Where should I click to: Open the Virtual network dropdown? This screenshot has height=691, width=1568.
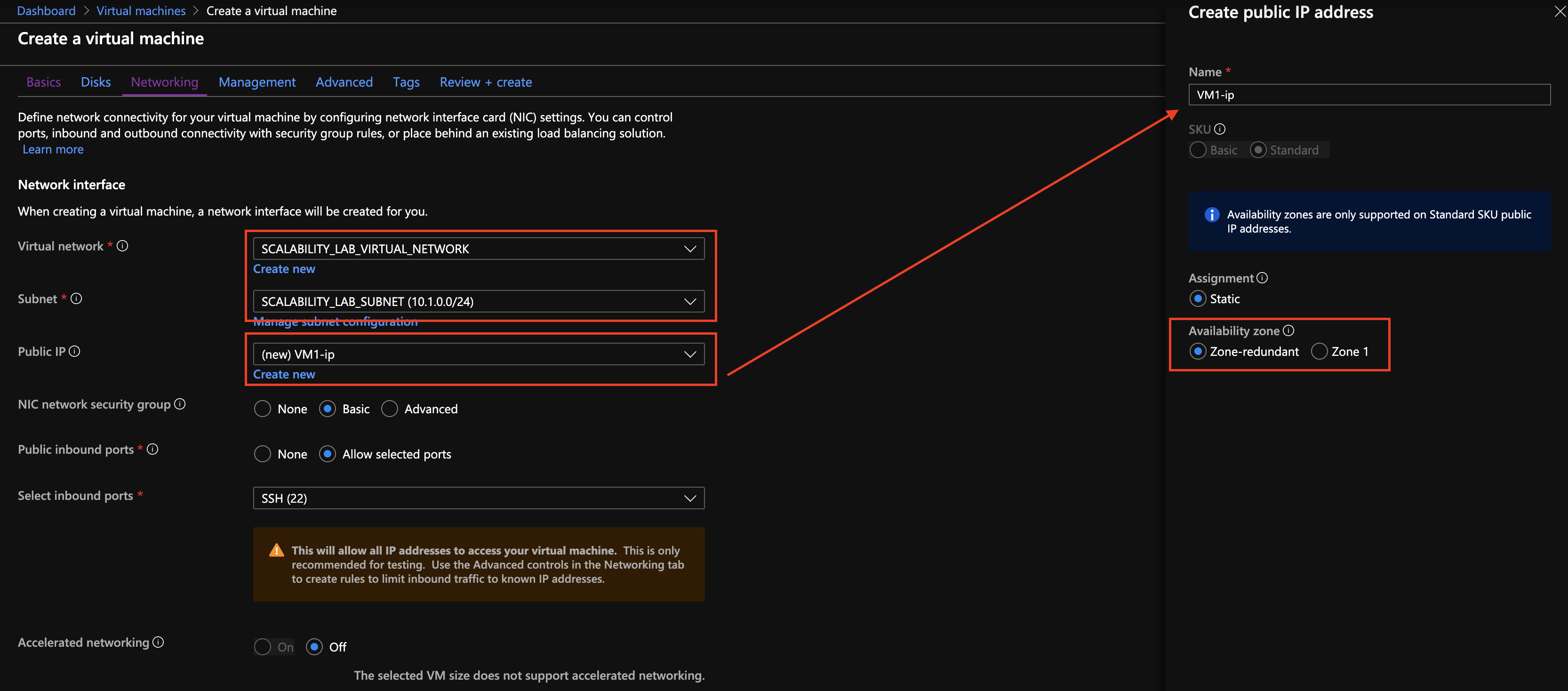(x=479, y=249)
